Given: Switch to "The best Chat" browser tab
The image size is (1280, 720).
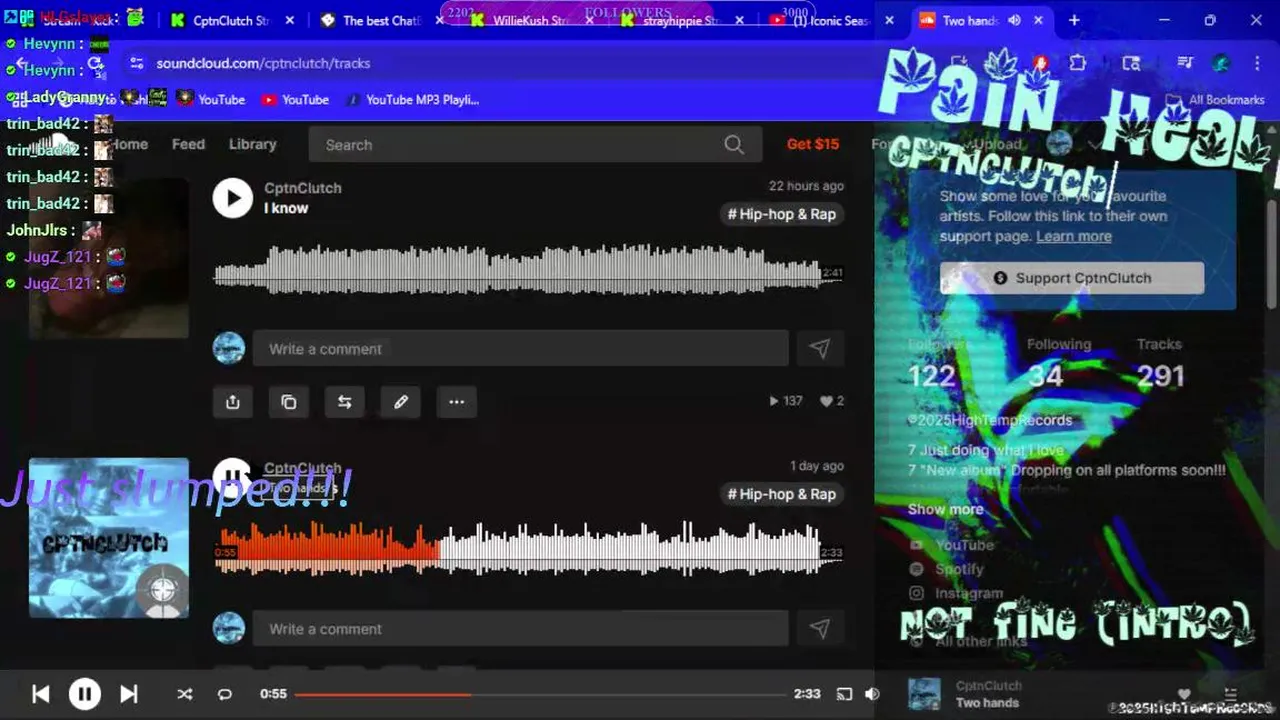Looking at the screenshot, I should [x=381, y=20].
